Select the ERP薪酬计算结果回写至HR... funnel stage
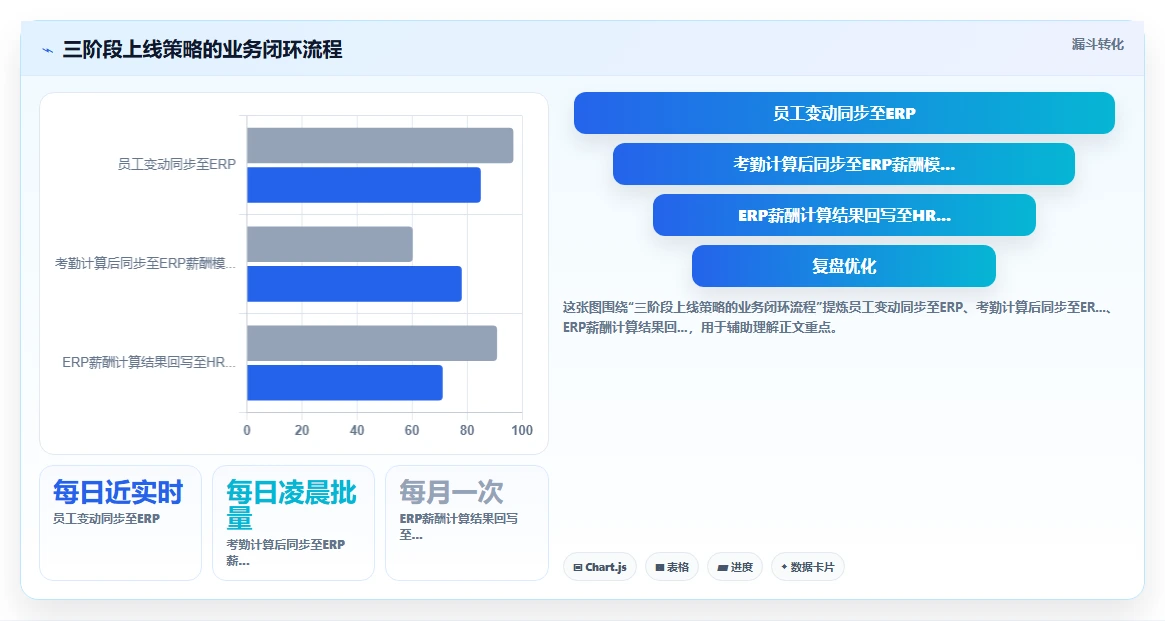The width and height of the screenshot is (1165, 621). tap(844, 215)
